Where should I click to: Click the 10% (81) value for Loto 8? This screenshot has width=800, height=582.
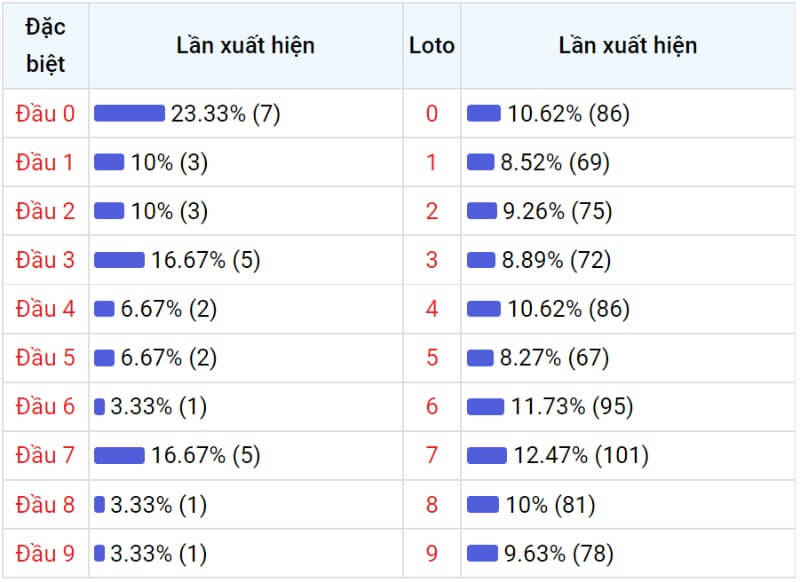(551, 504)
